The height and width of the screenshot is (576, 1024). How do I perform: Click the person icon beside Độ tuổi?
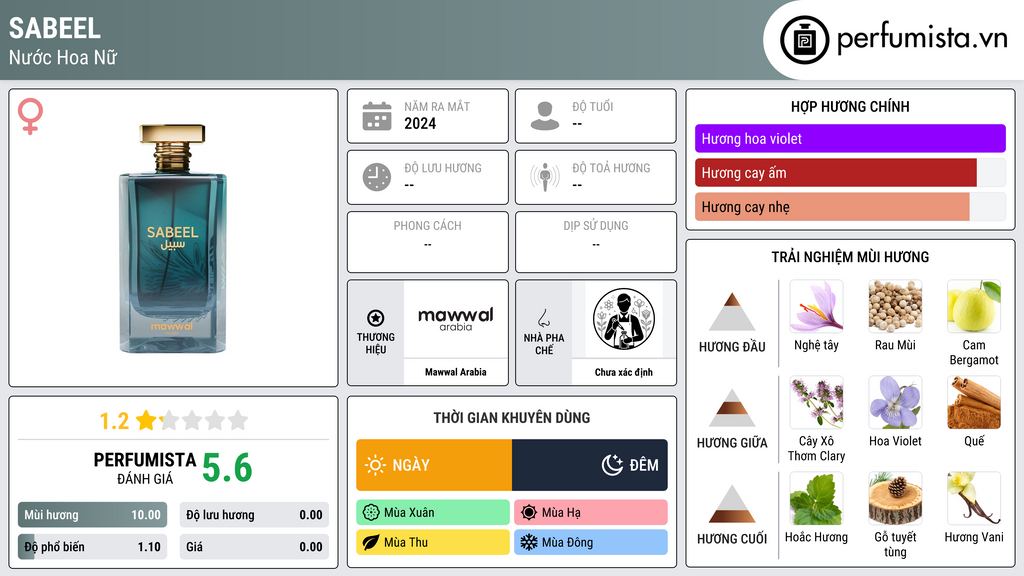545,116
